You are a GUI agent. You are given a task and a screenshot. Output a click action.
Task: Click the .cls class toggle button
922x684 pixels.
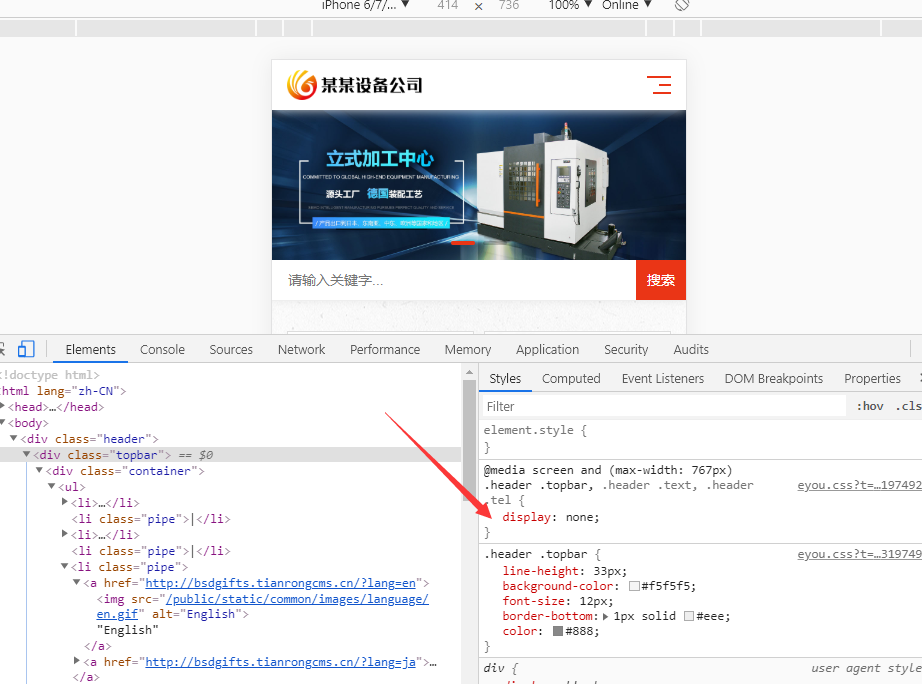coord(908,406)
